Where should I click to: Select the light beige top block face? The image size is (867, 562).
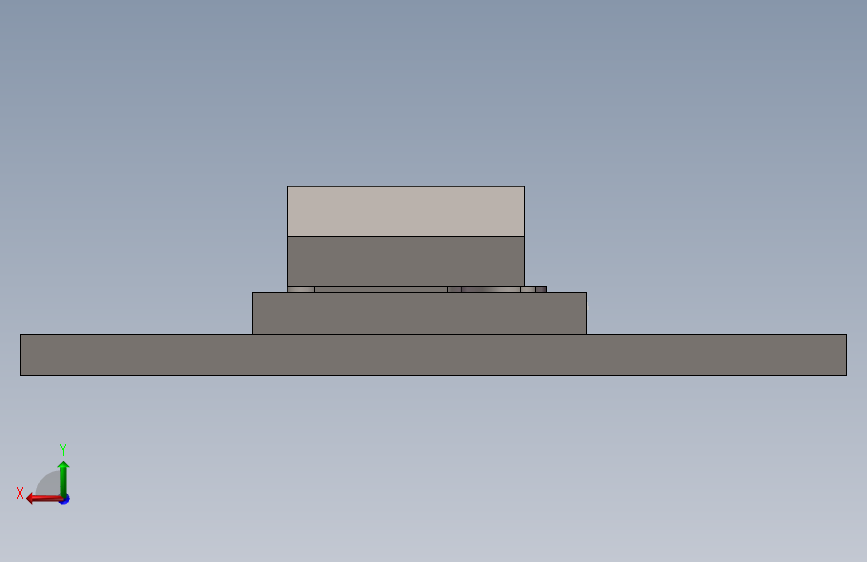[406, 211]
